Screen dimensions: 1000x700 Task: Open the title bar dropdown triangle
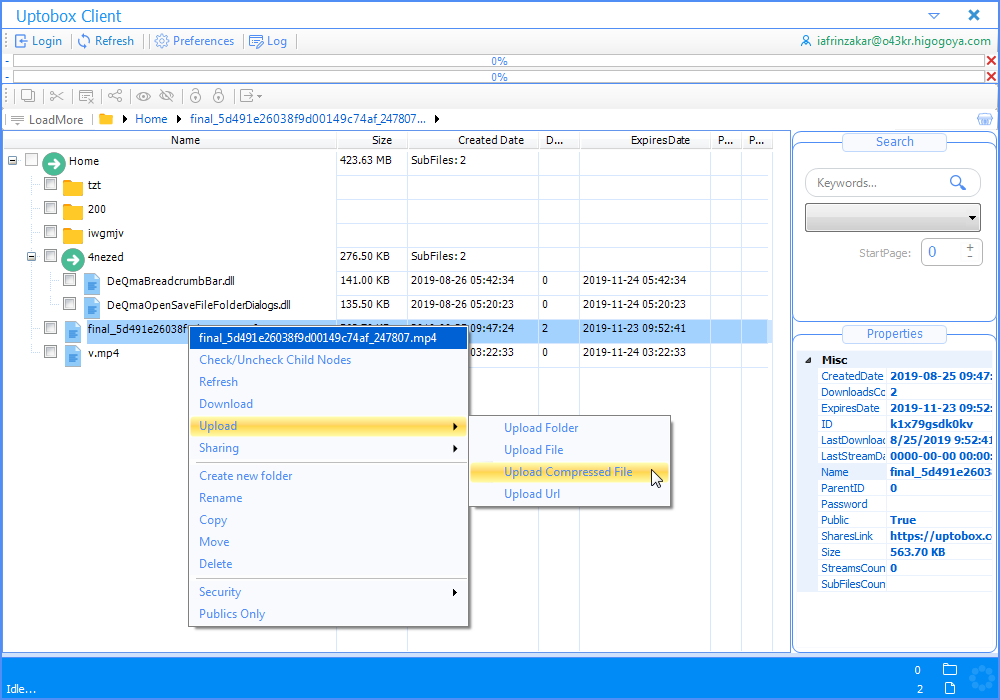coord(934,15)
